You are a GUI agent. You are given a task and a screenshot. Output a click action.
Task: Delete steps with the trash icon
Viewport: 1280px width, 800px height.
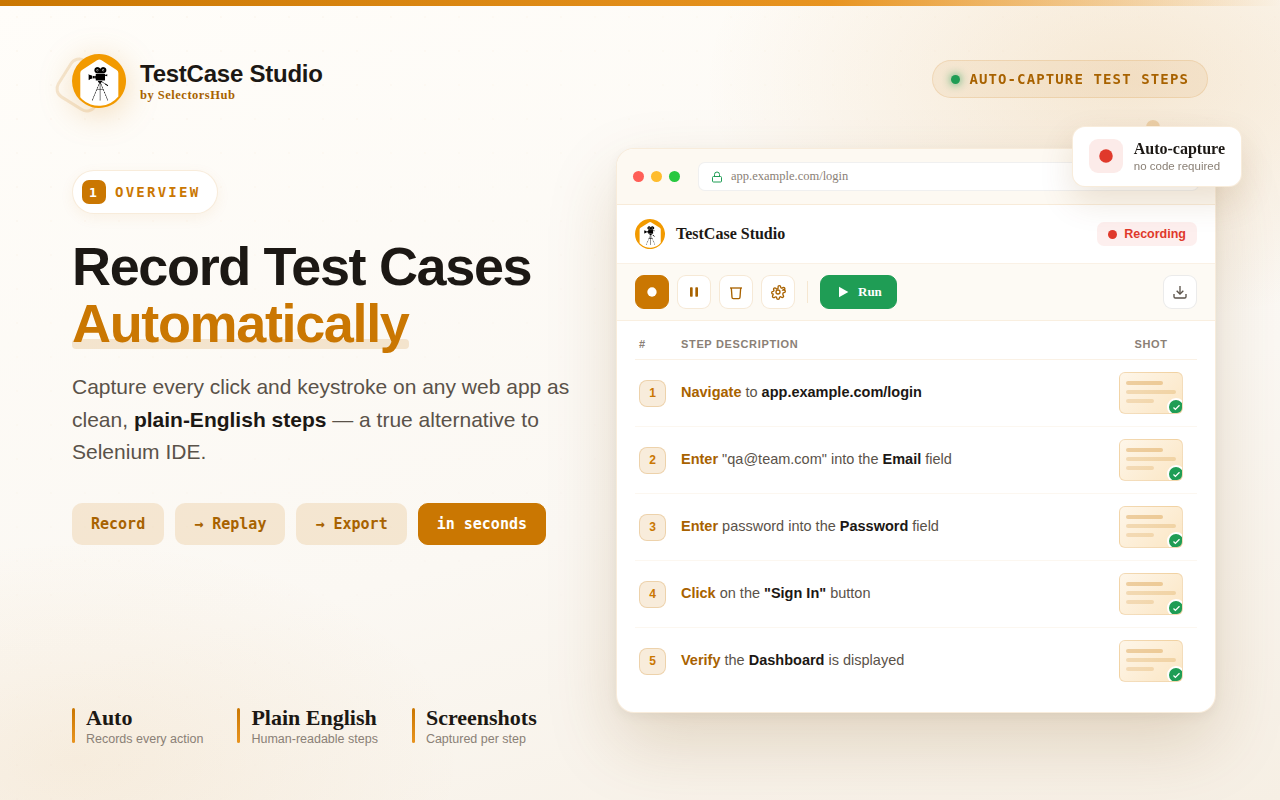(736, 292)
